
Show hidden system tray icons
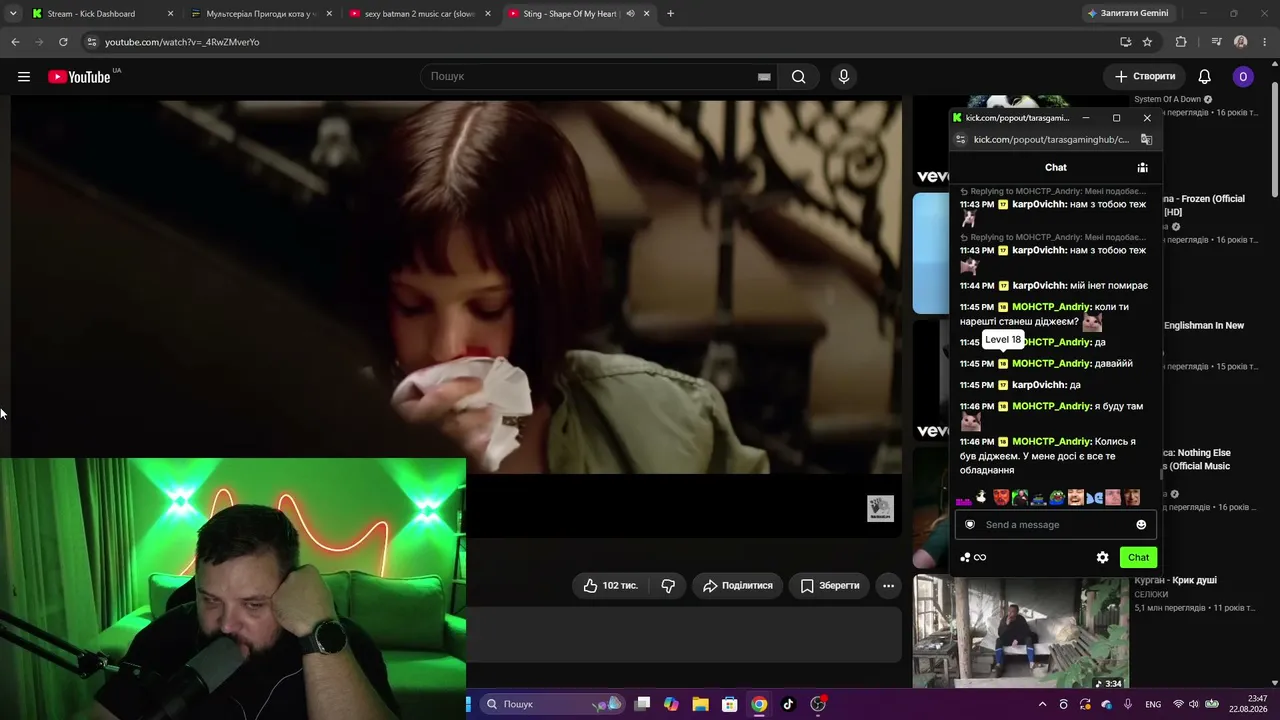point(1042,704)
